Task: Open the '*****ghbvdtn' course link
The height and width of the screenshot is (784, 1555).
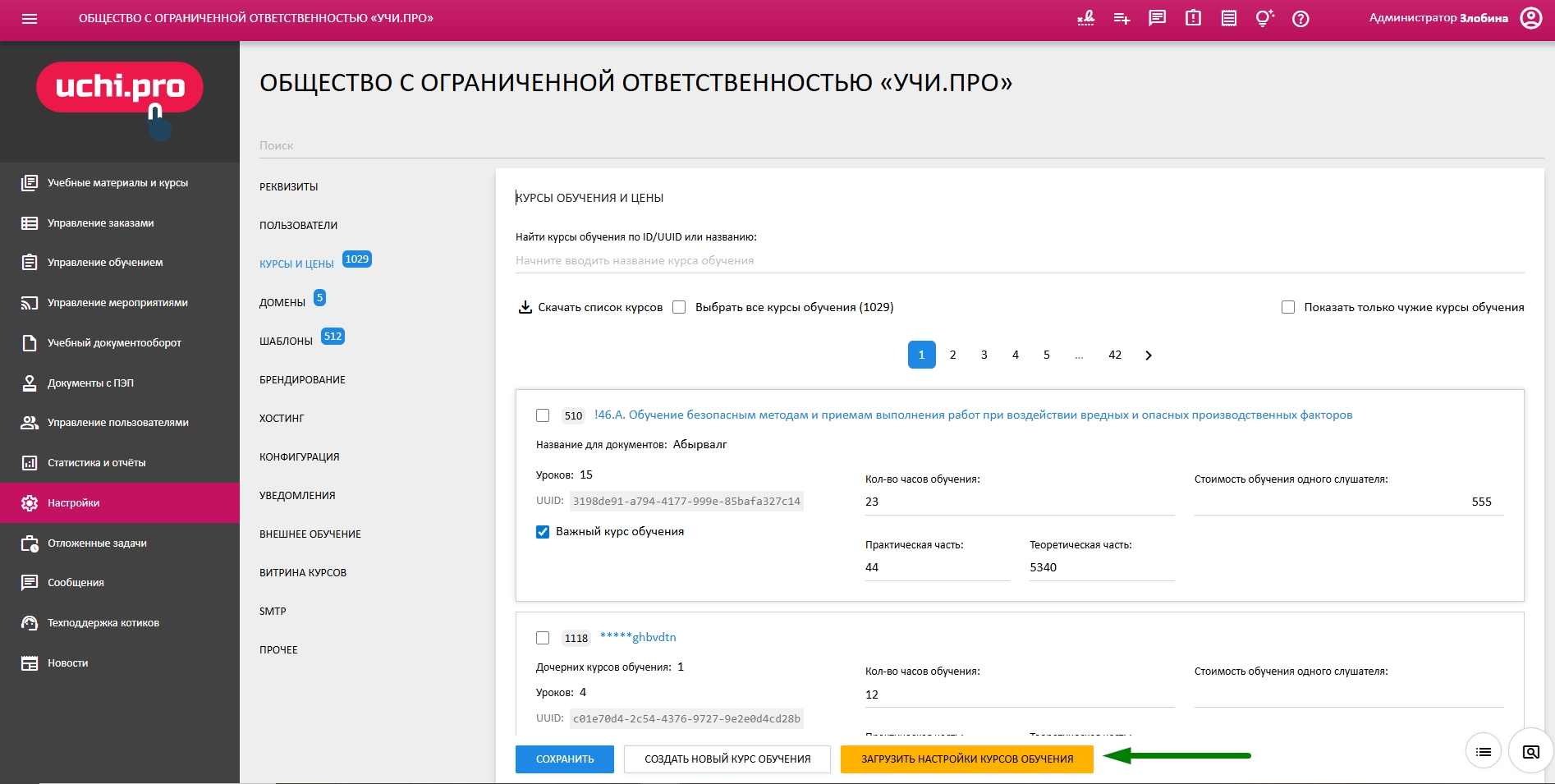Action: point(638,638)
